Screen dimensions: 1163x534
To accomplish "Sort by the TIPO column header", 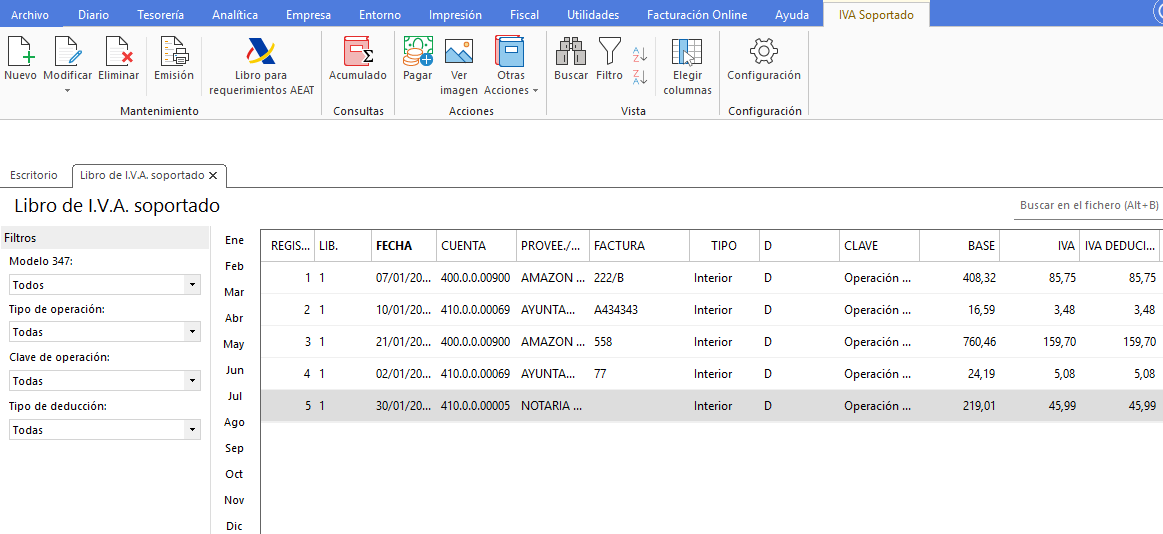I will 725,245.
